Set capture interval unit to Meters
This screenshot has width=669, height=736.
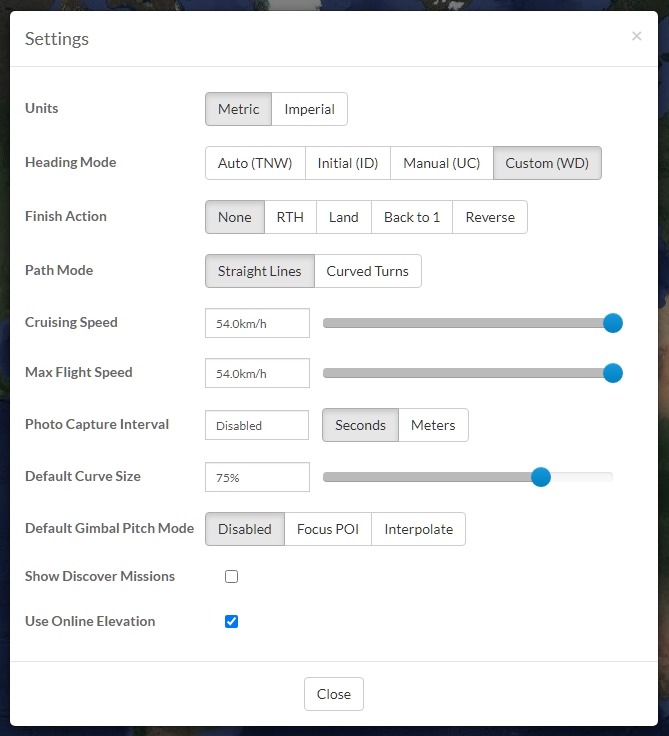433,425
